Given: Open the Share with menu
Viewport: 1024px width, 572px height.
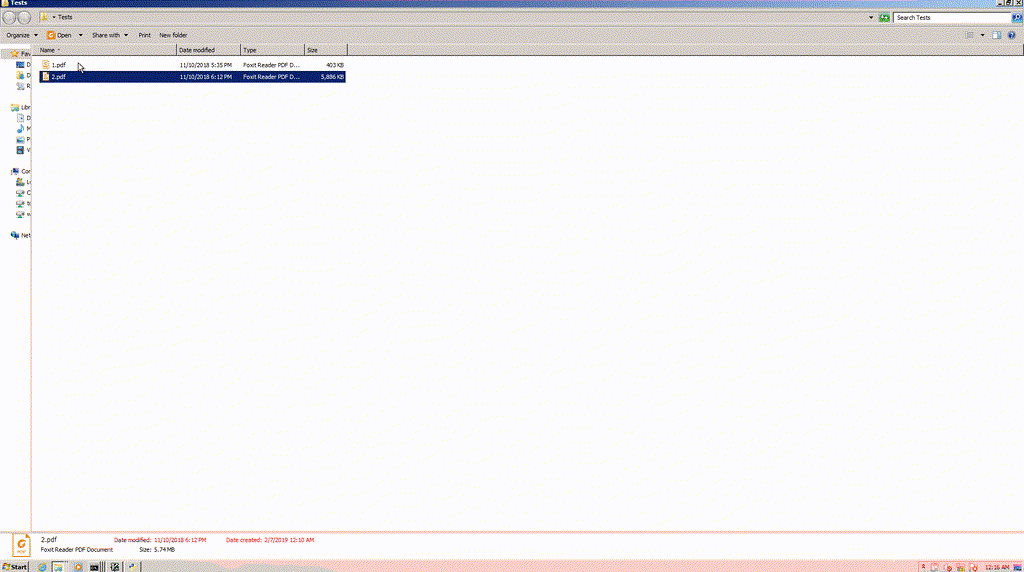Looking at the screenshot, I should click(x=110, y=35).
